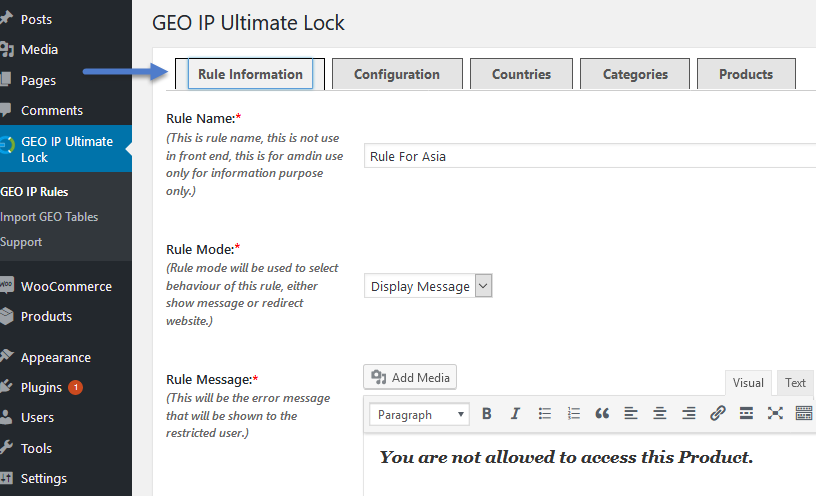Open the Categories tab
Screen dimensions: 816x496
pos(635,74)
